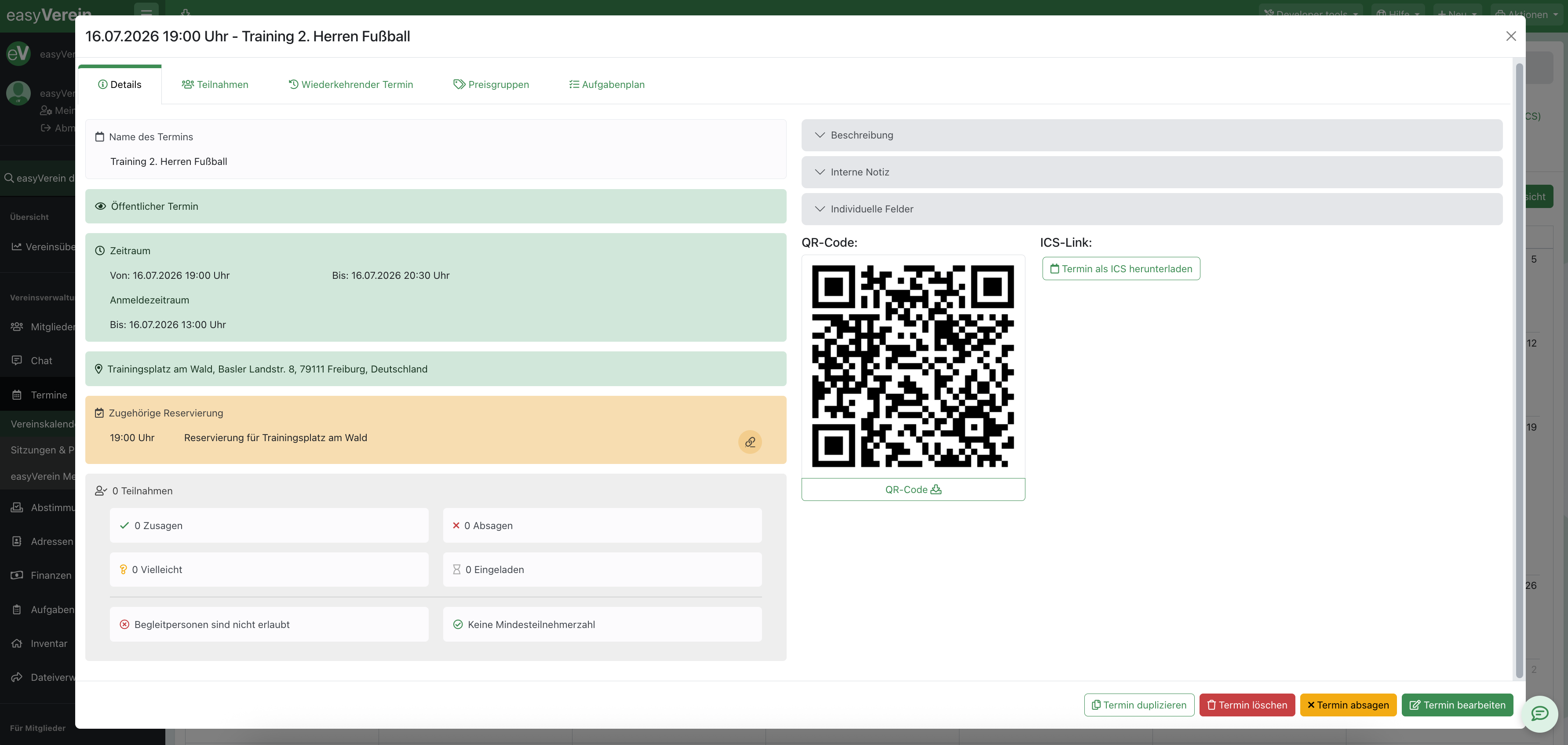The image size is (1568, 745).
Task: Click the QR-Code download button
Action: point(913,489)
